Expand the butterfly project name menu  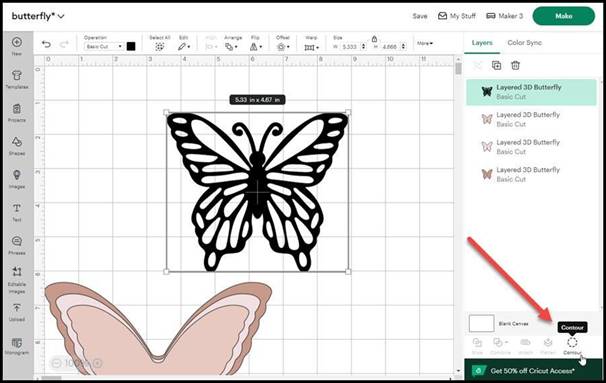(x=61, y=16)
